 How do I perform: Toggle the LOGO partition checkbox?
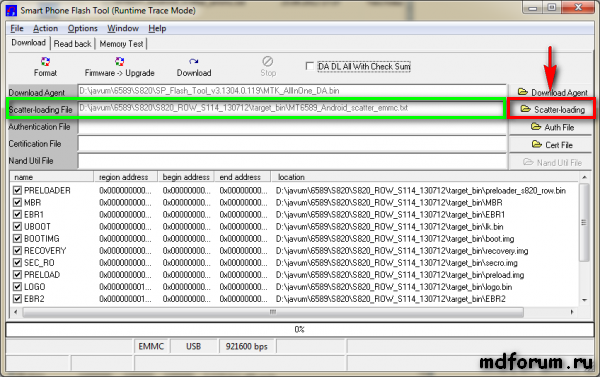click(17, 287)
